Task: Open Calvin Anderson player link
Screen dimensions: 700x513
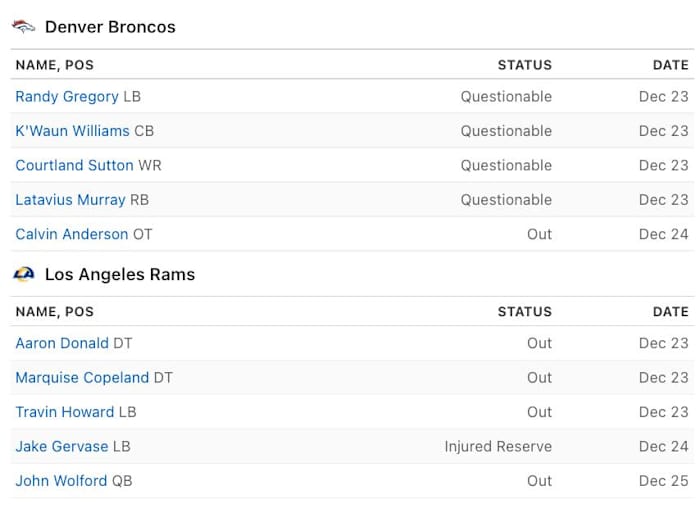Action: (x=71, y=234)
